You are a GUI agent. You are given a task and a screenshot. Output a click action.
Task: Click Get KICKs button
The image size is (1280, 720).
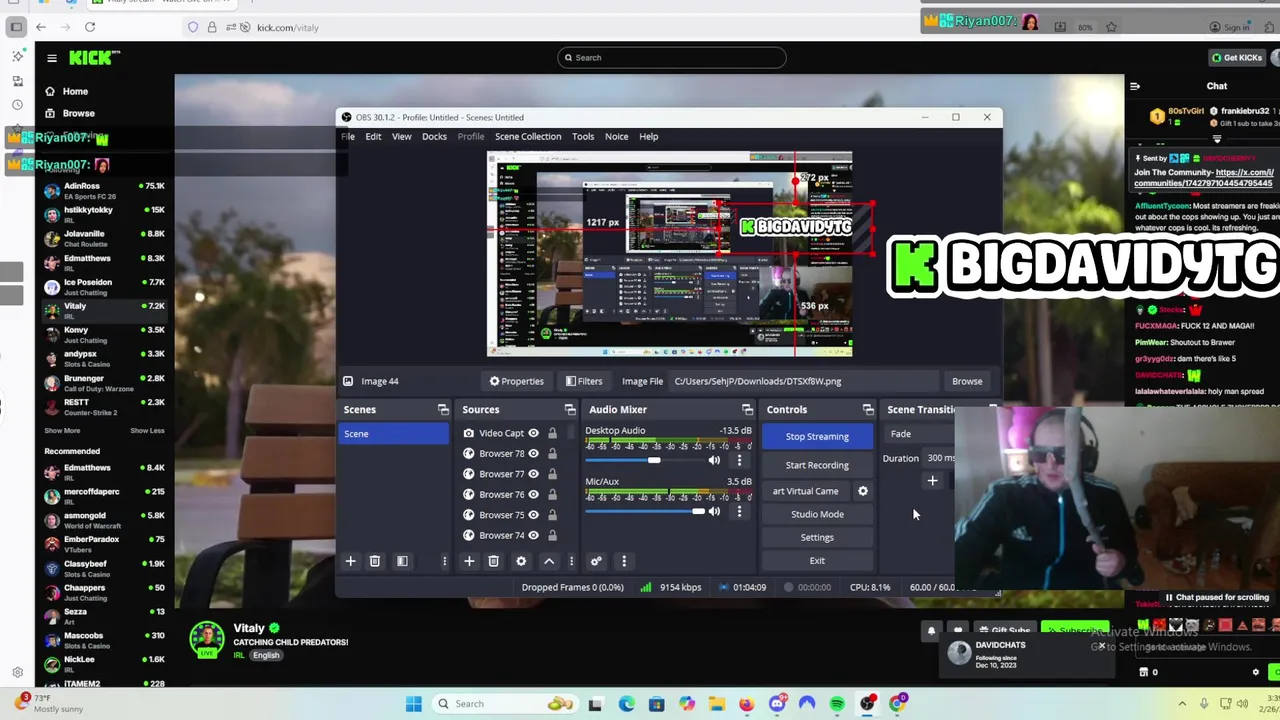click(x=1237, y=58)
